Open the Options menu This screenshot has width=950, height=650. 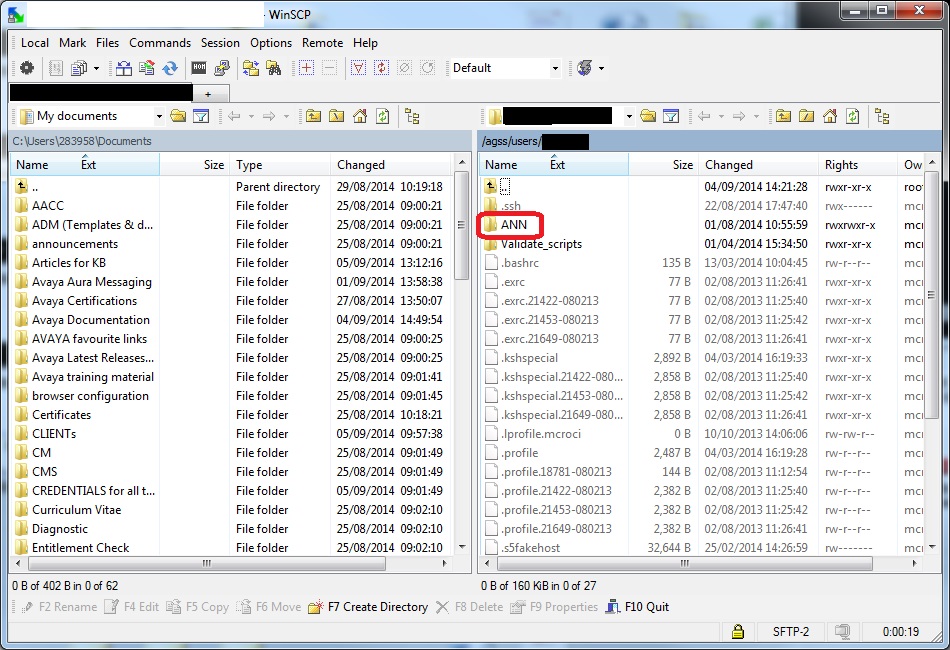[x=271, y=43]
